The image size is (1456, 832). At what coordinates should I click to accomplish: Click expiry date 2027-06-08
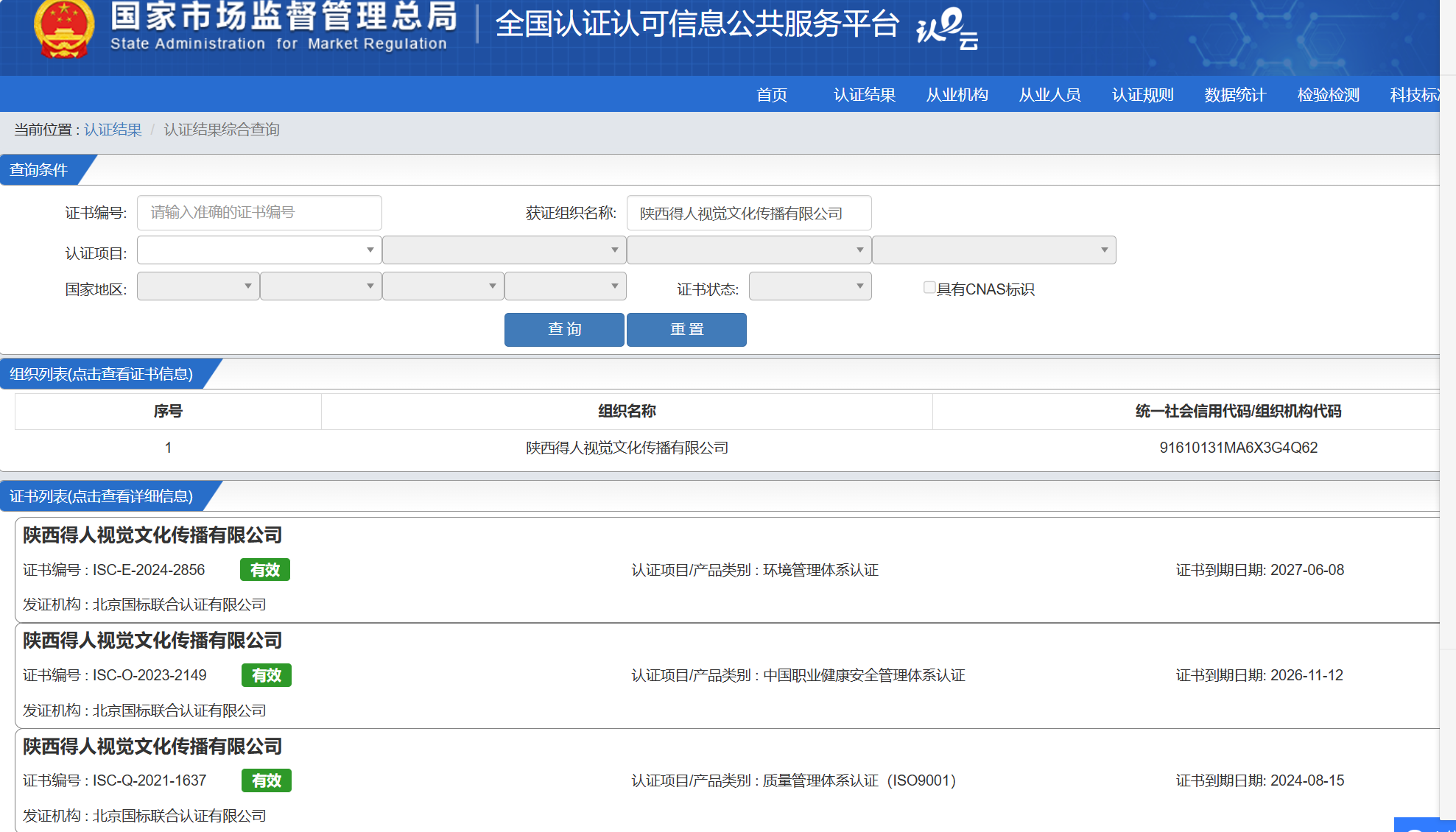click(1307, 570)
